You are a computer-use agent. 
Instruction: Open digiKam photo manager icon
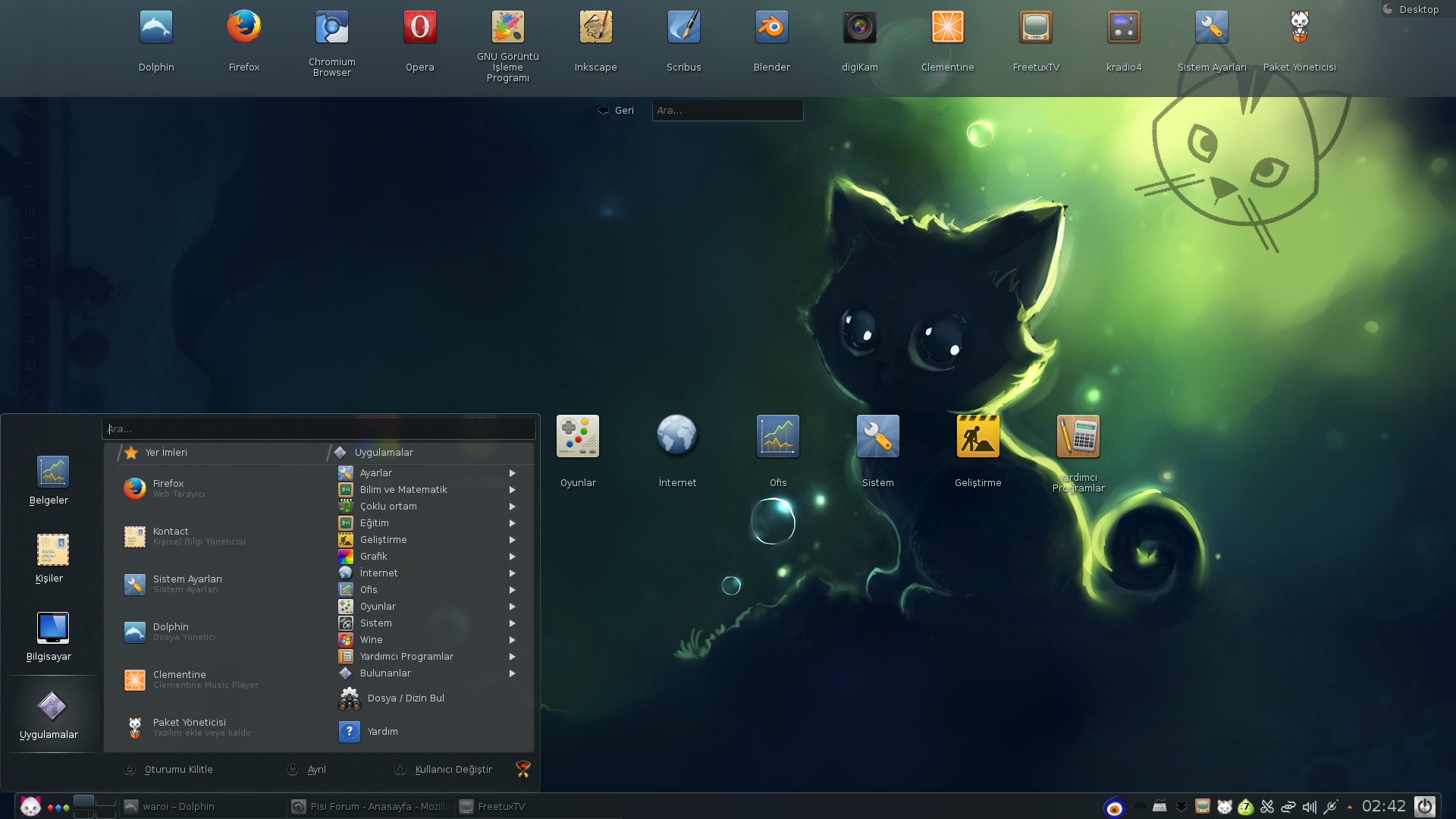point(859,27)
